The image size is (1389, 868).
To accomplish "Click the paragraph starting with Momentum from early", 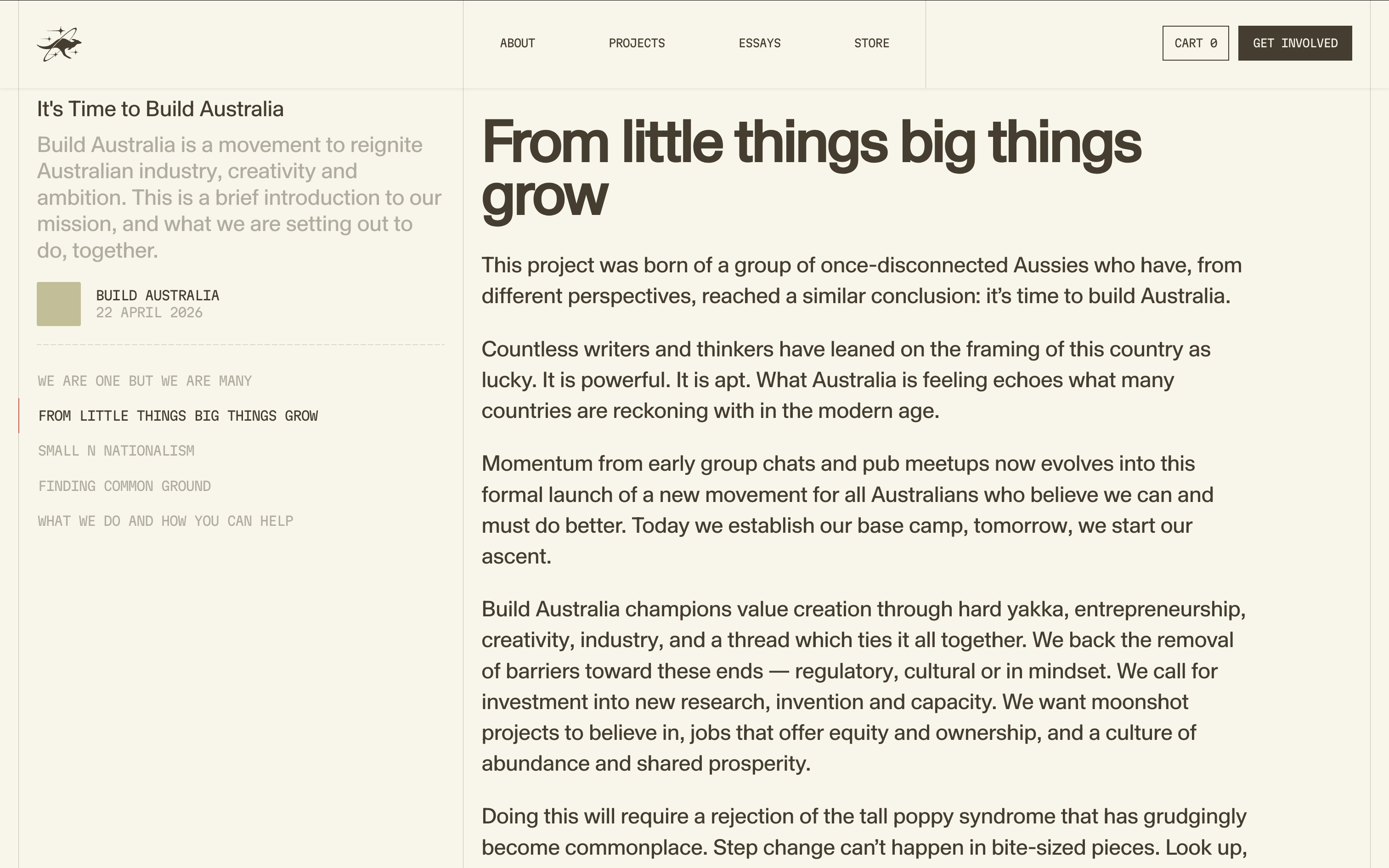I will pos(847,510).
